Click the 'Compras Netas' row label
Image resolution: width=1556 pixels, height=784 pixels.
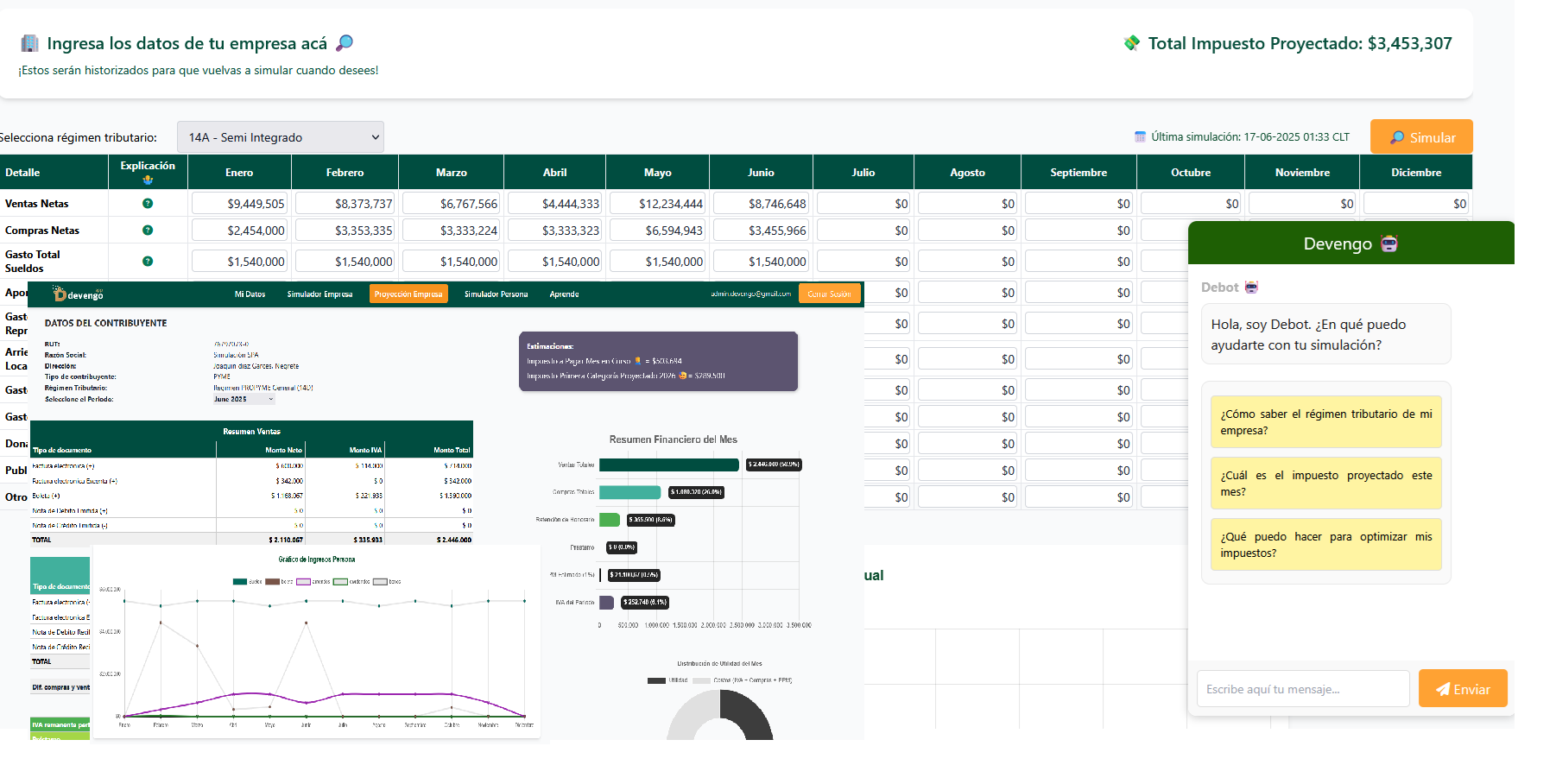[42, 231]
